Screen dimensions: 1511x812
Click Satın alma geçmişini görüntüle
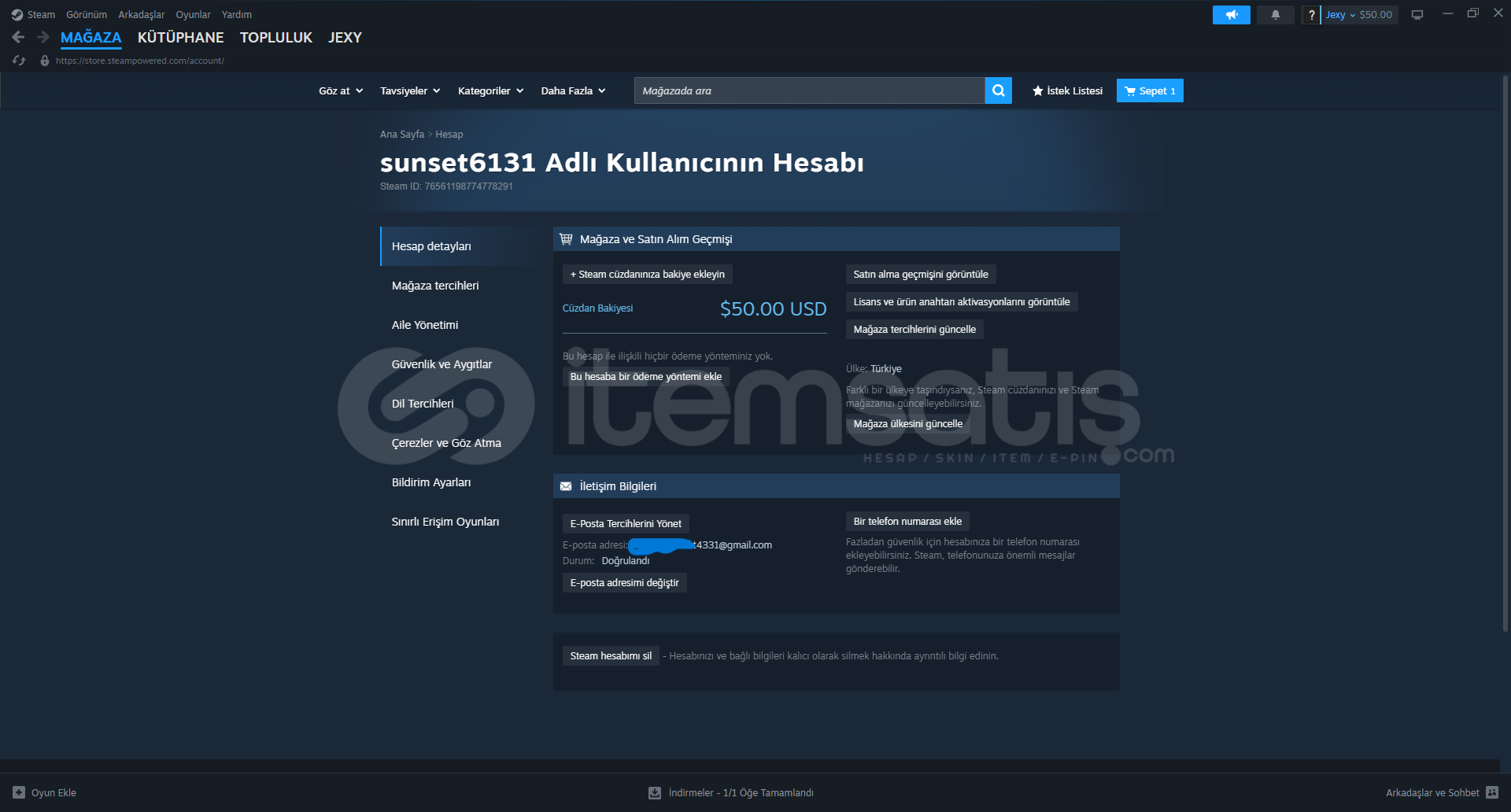921,275
